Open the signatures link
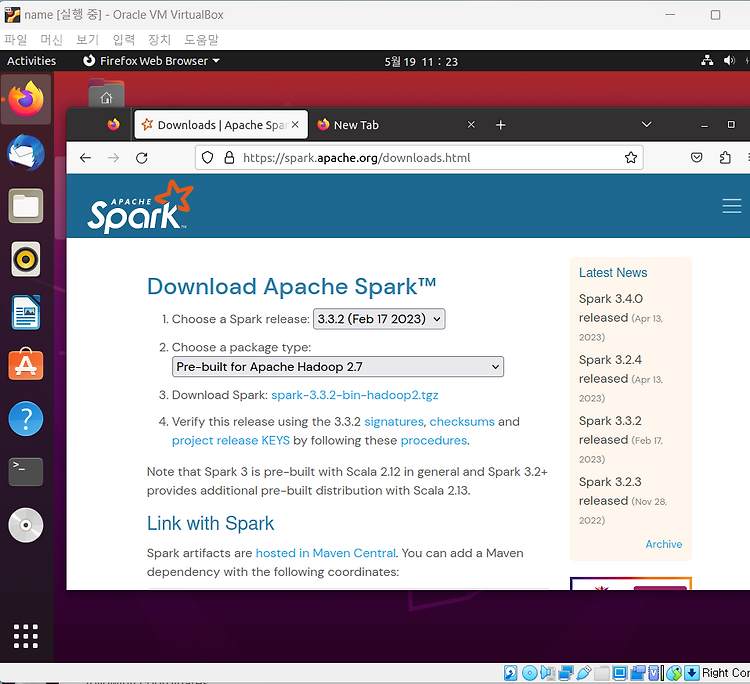The height and width of the screenshot is (684, 750). [394, 421]
